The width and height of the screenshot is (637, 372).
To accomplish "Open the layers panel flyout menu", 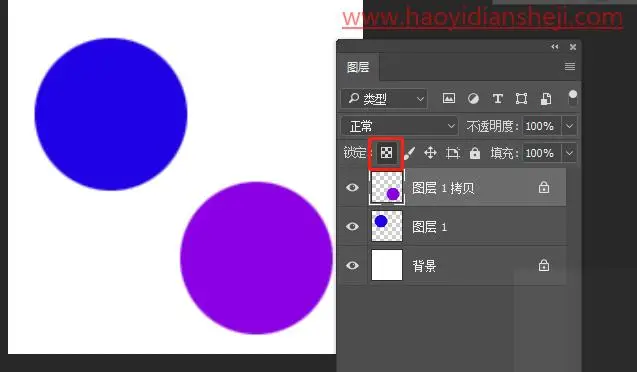I will coord(570,66).
